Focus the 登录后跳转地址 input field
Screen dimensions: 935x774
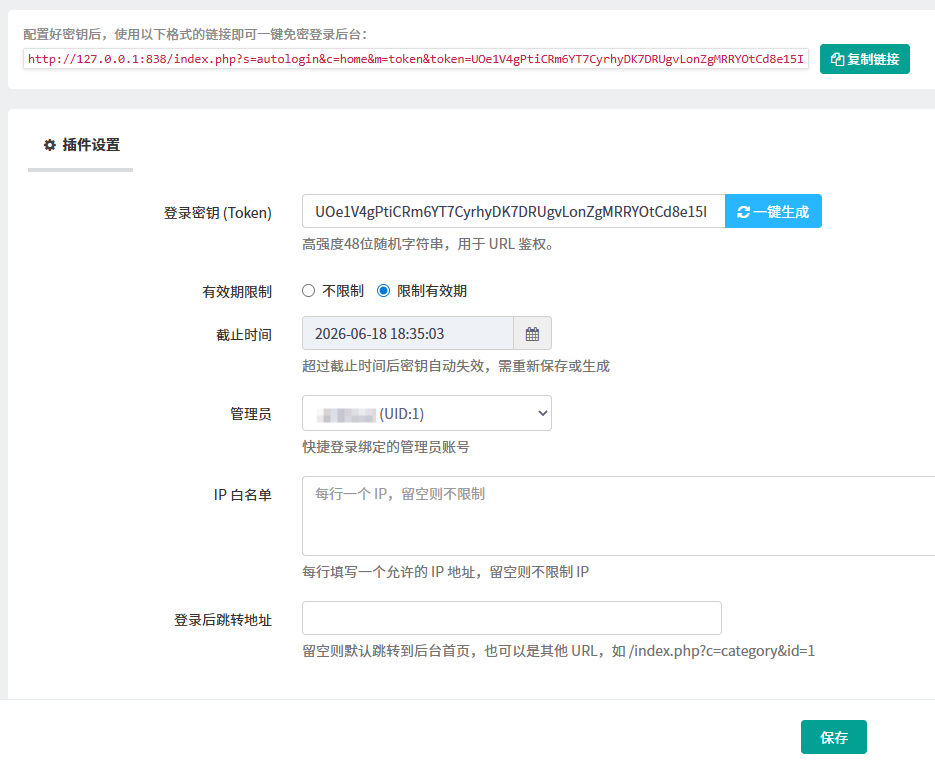(x=512, y=618)
